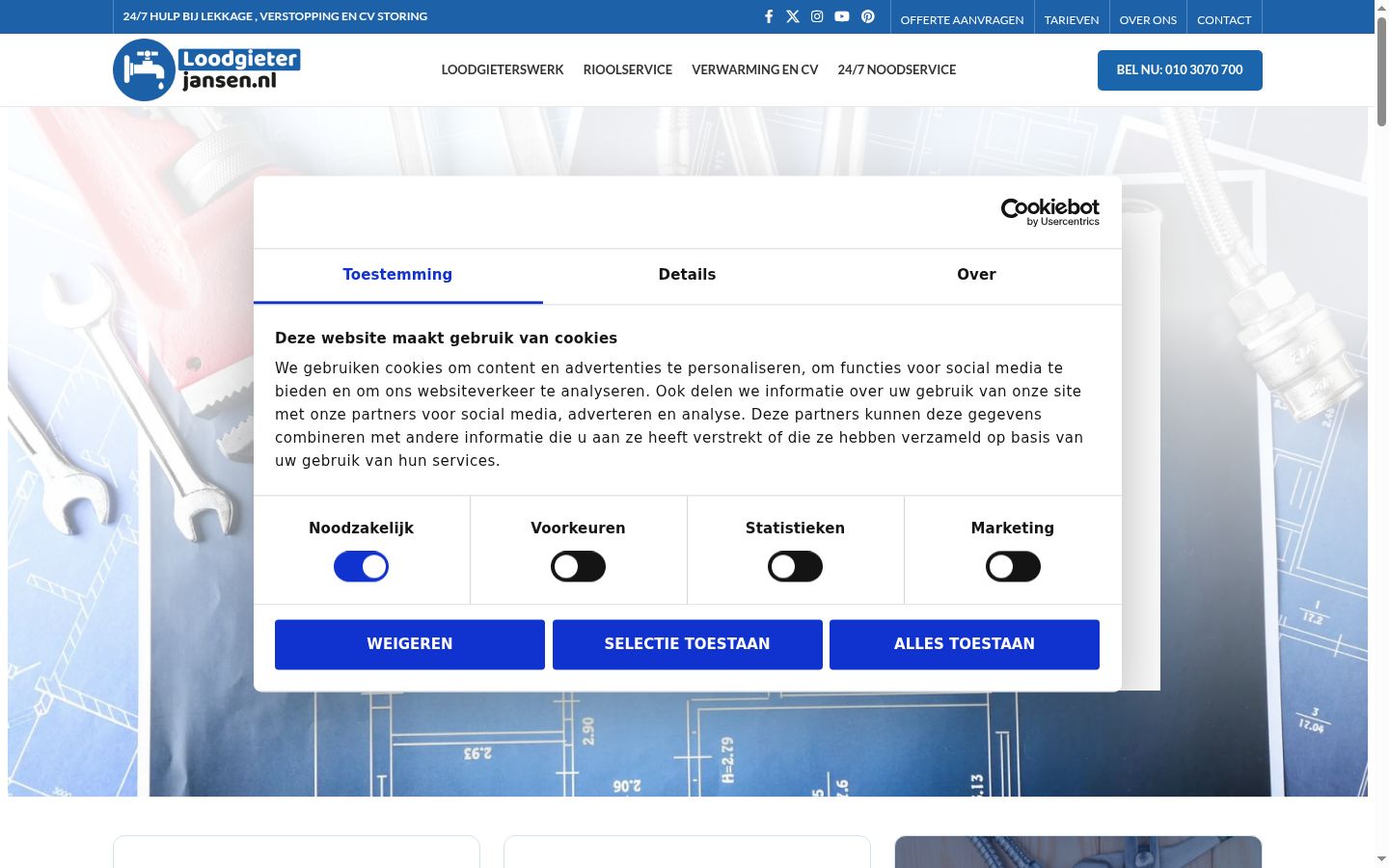
Task: Click the Loodgieter Jansen logo
Action: [206, 69]
